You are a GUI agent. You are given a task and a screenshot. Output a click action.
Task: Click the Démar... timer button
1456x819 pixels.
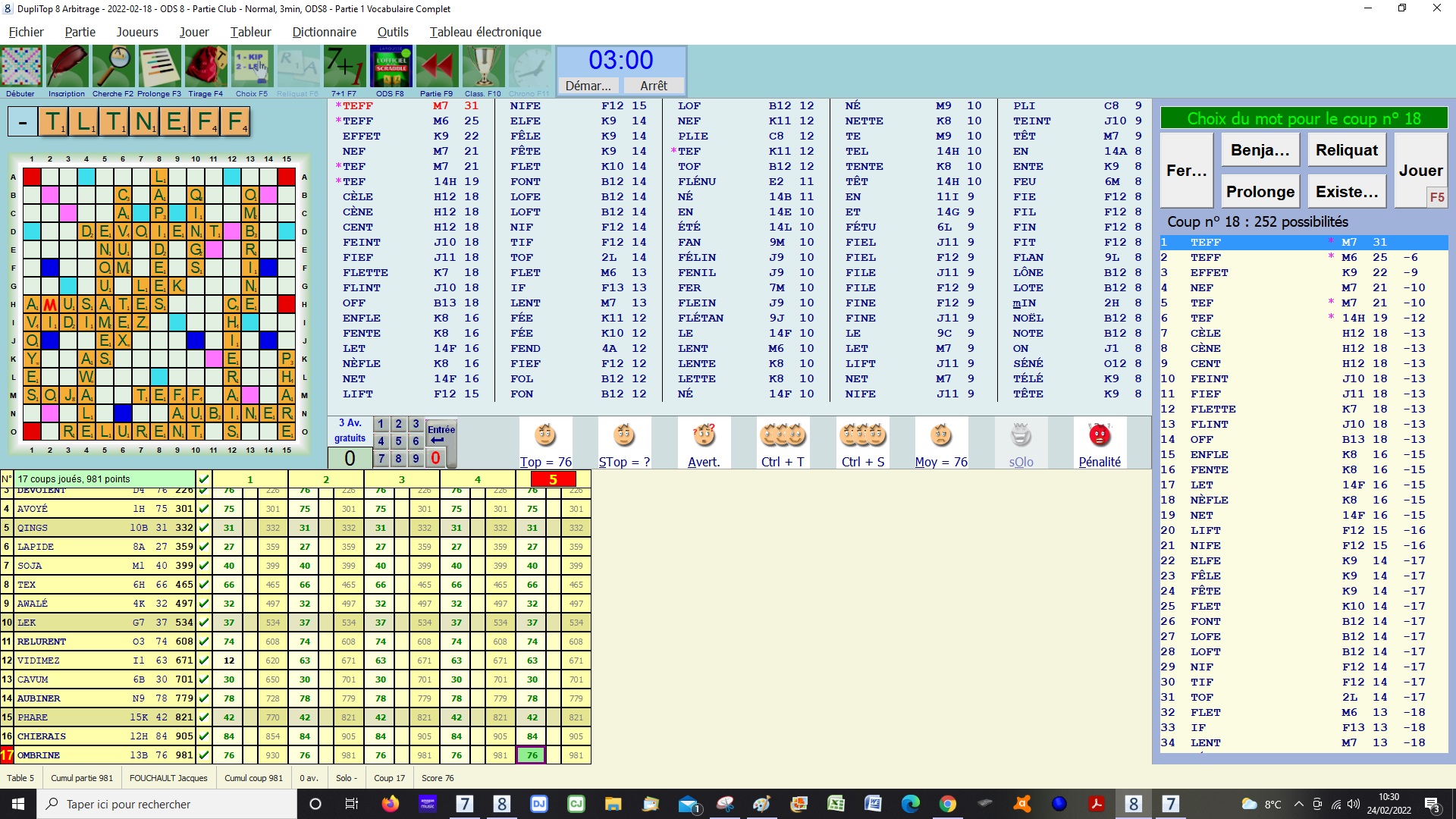(x=588, y=86)
